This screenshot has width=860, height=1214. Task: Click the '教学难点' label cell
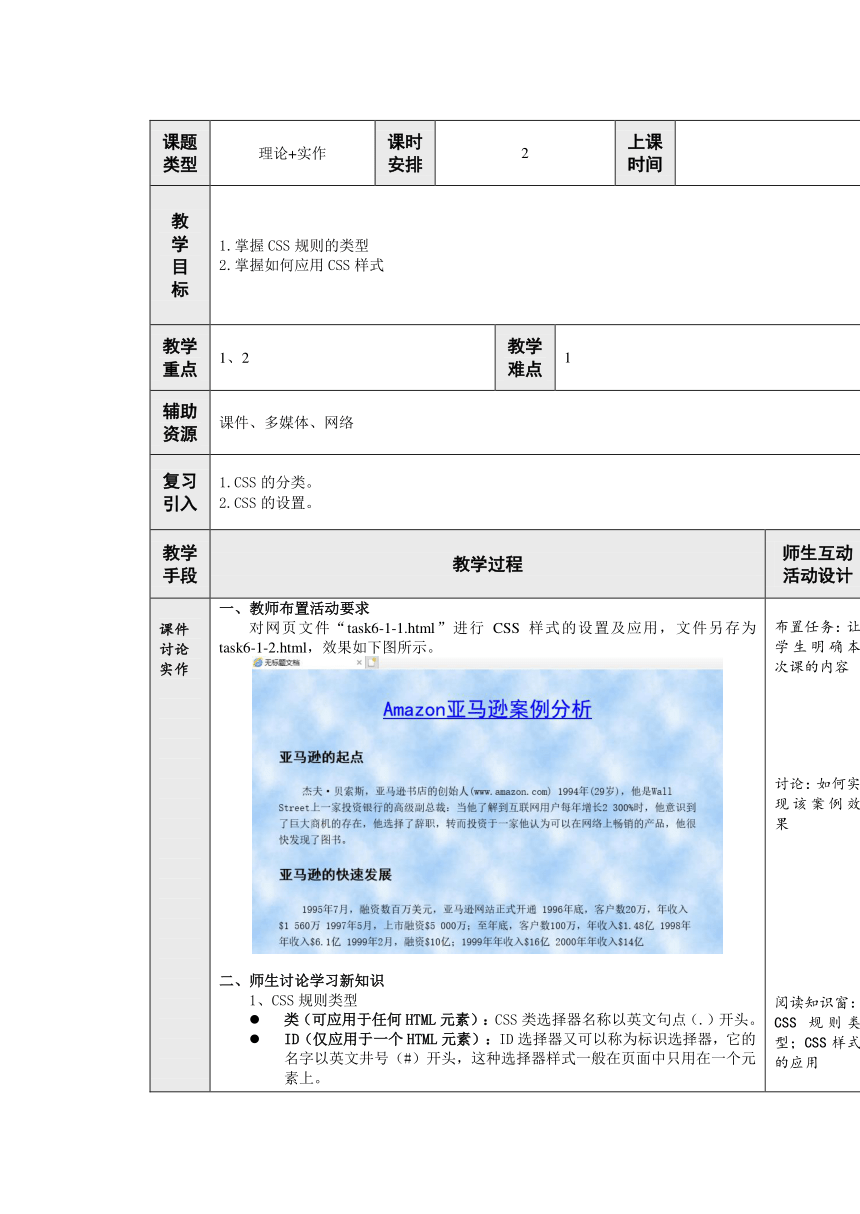(525, 358)
